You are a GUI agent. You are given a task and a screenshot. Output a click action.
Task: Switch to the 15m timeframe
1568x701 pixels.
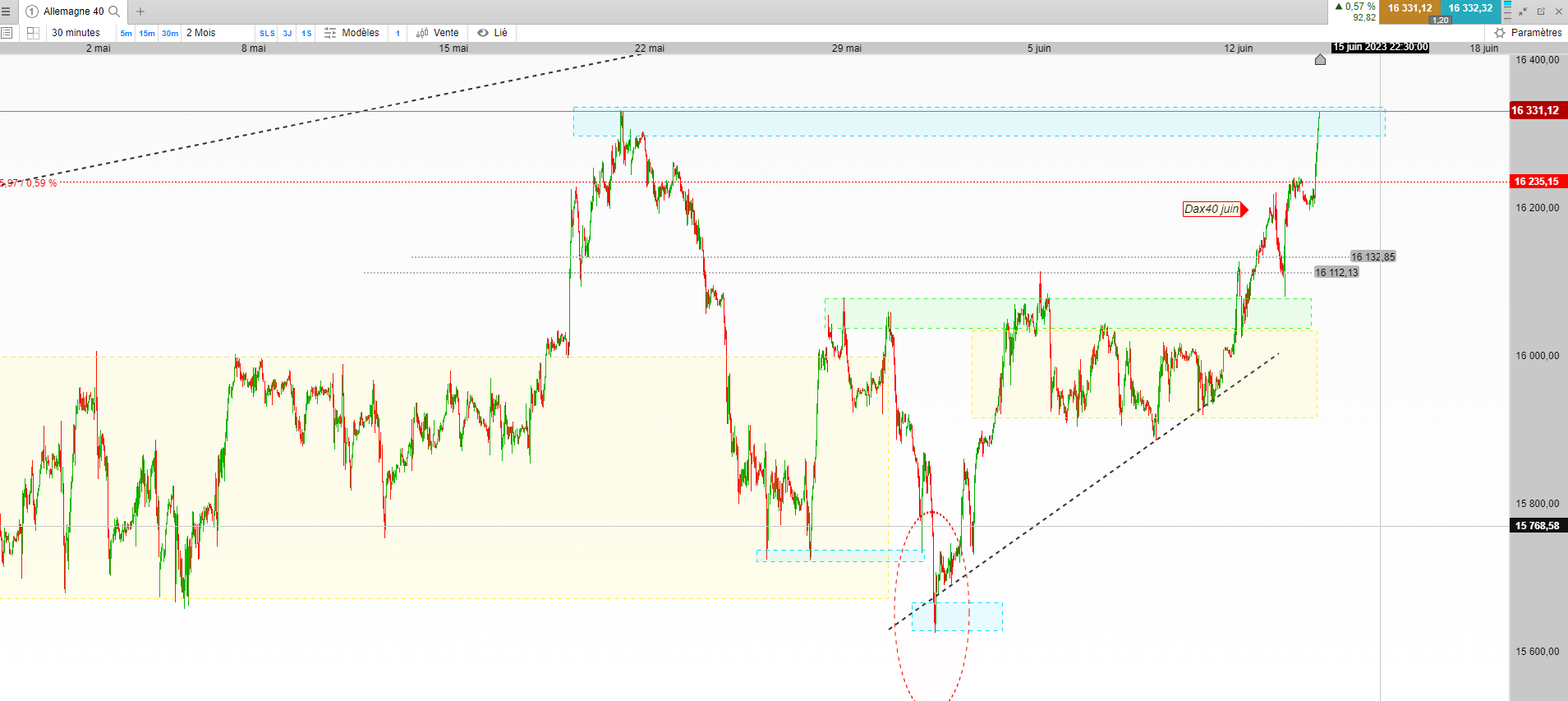click(x=147, y=34)
